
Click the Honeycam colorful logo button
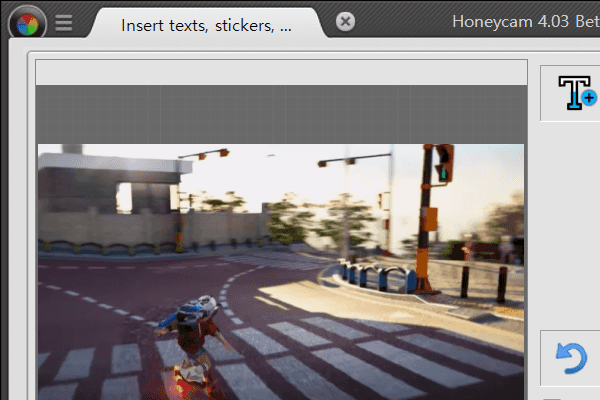click(x=28, y=24)
